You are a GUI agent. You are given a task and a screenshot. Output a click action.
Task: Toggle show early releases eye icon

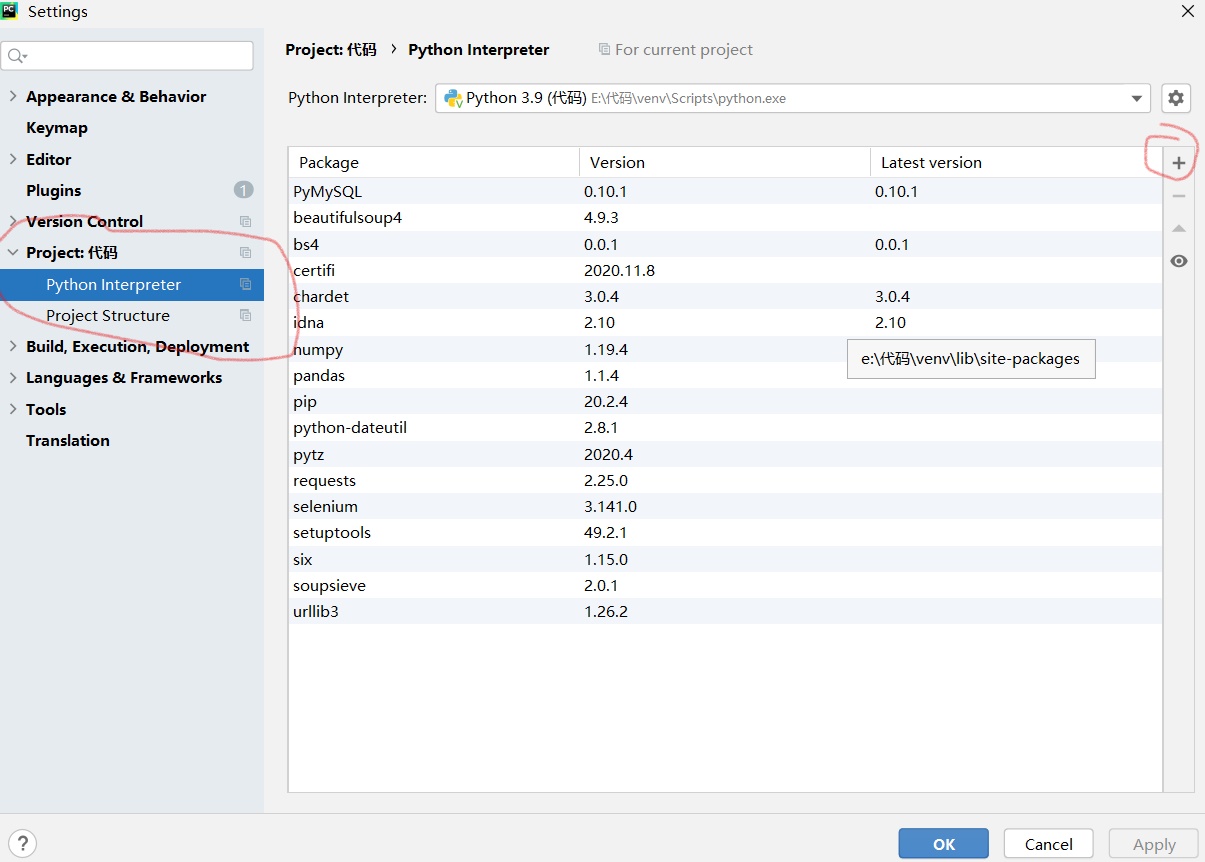coord(1179,261)
